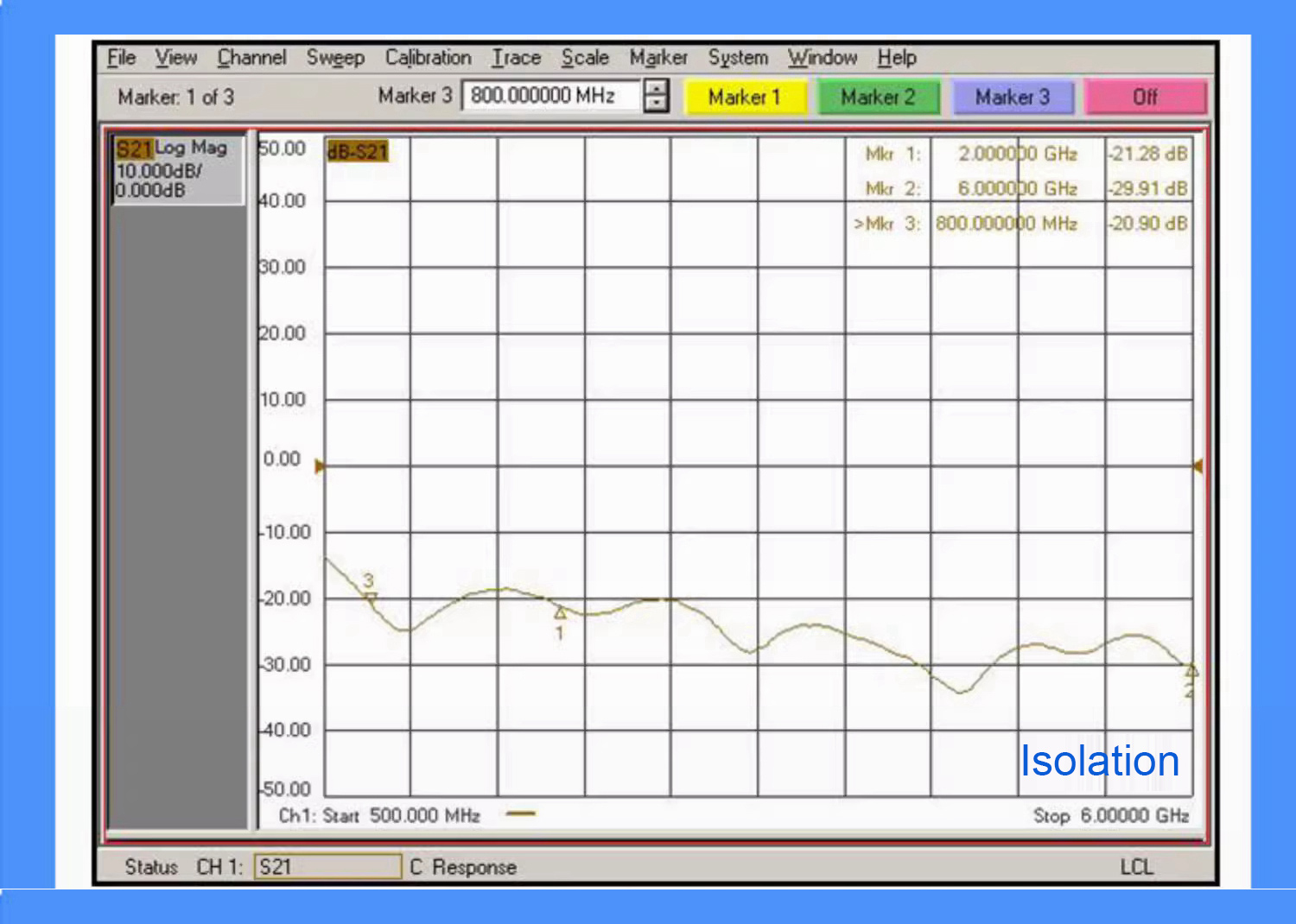Open the Scale menu
Image resolution: width=1296 pixels, height=924 pixels.
tap(585, 58)
